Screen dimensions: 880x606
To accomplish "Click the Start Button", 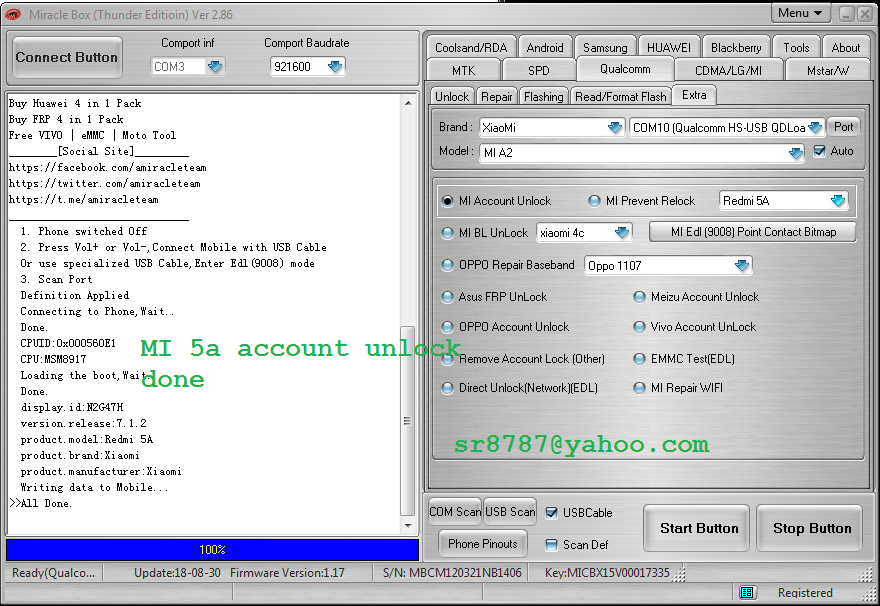I will (x=696, y=529).
